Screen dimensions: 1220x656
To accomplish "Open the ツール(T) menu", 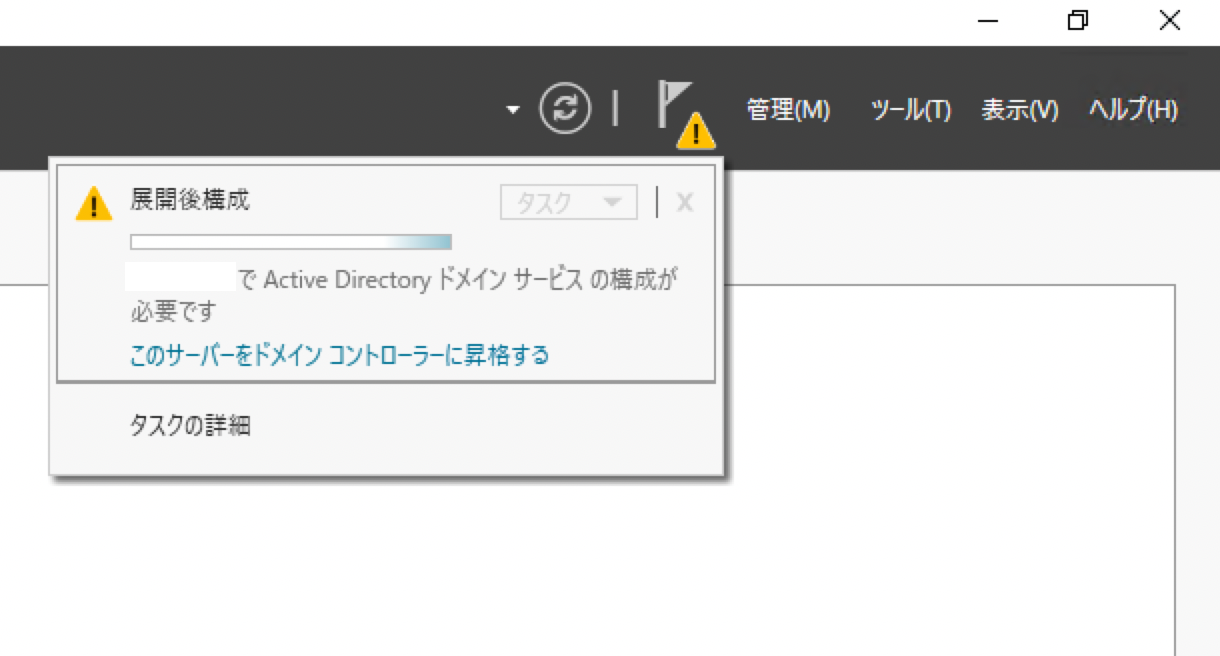I will tap(911, 110).
